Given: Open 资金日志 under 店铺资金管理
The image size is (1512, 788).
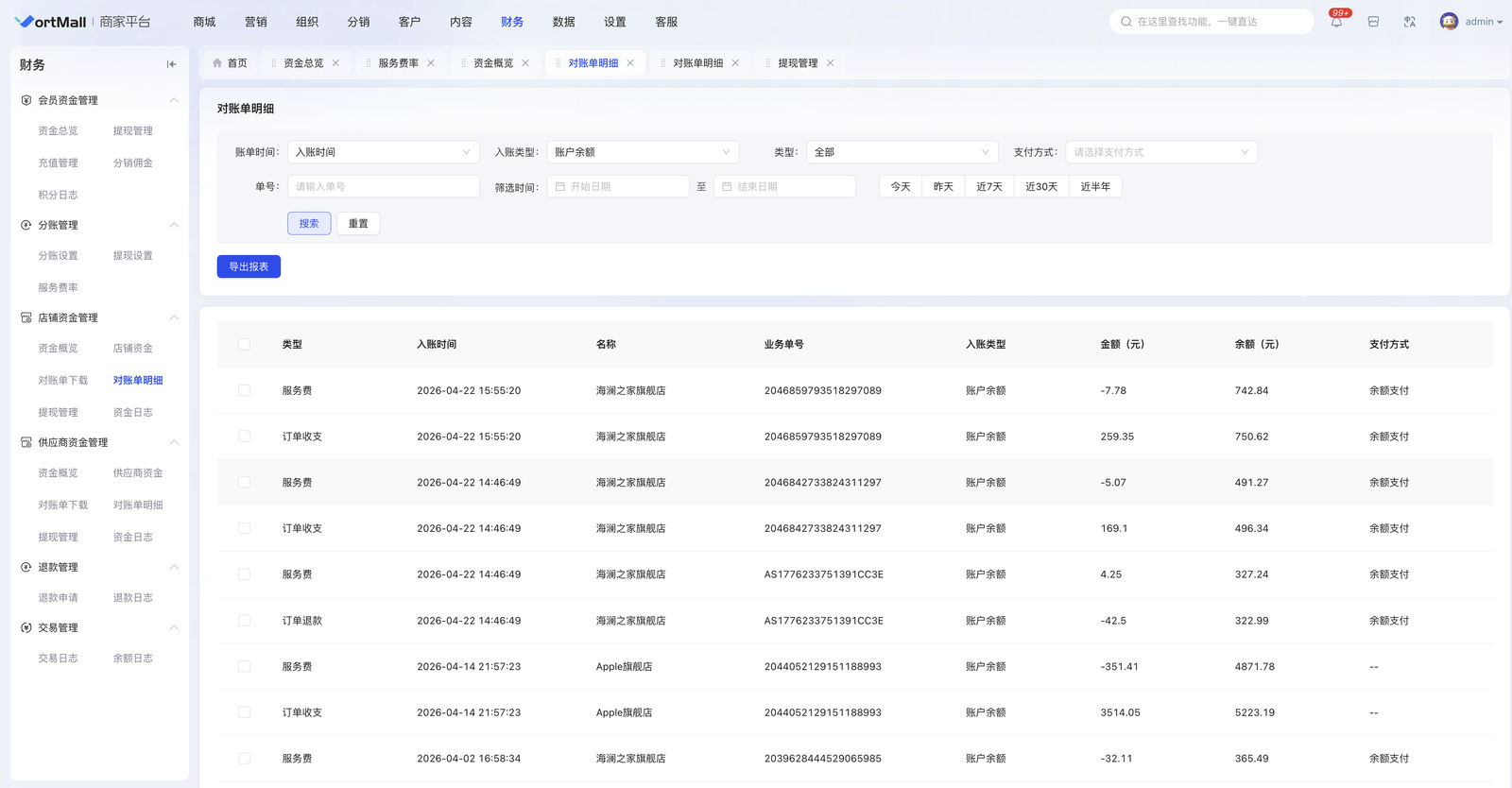Looking at the screenshot, I should click(132, 412).
